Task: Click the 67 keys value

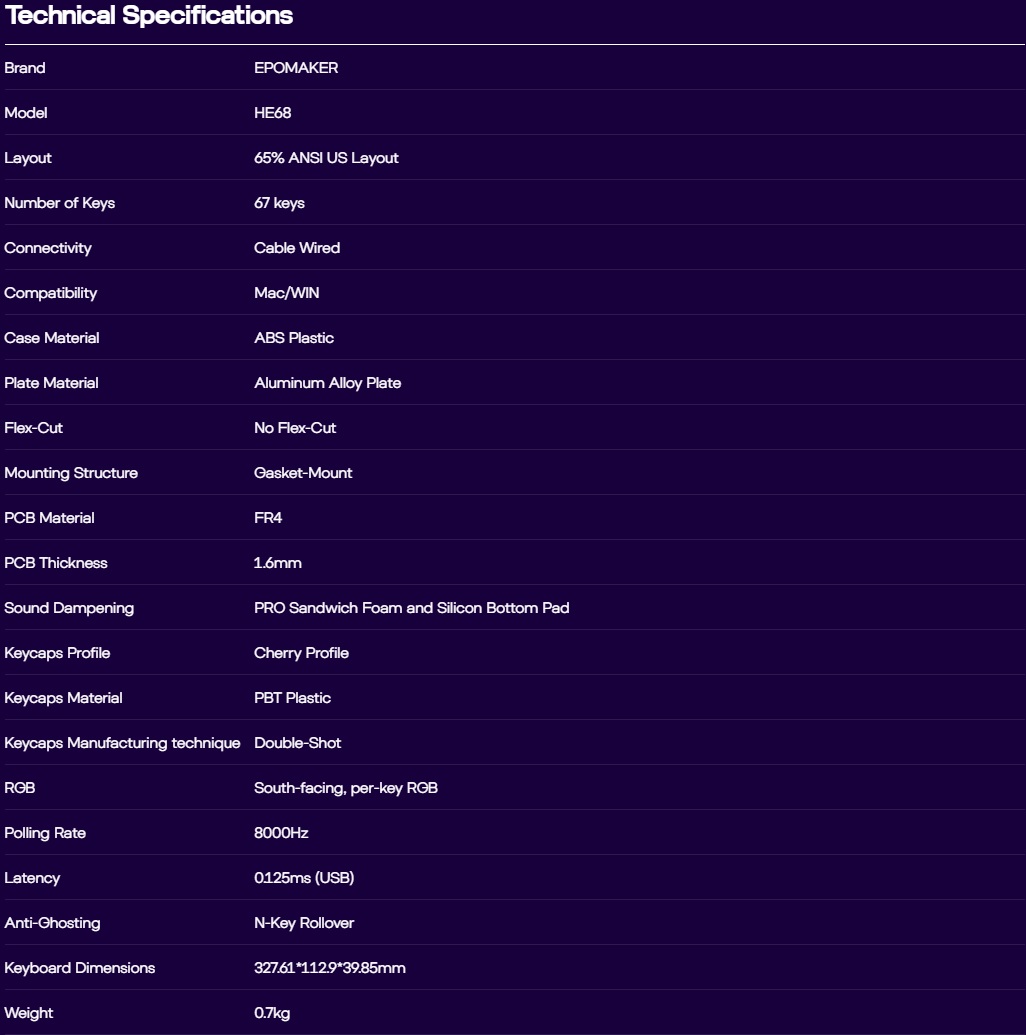Action: tap(279, 203)
